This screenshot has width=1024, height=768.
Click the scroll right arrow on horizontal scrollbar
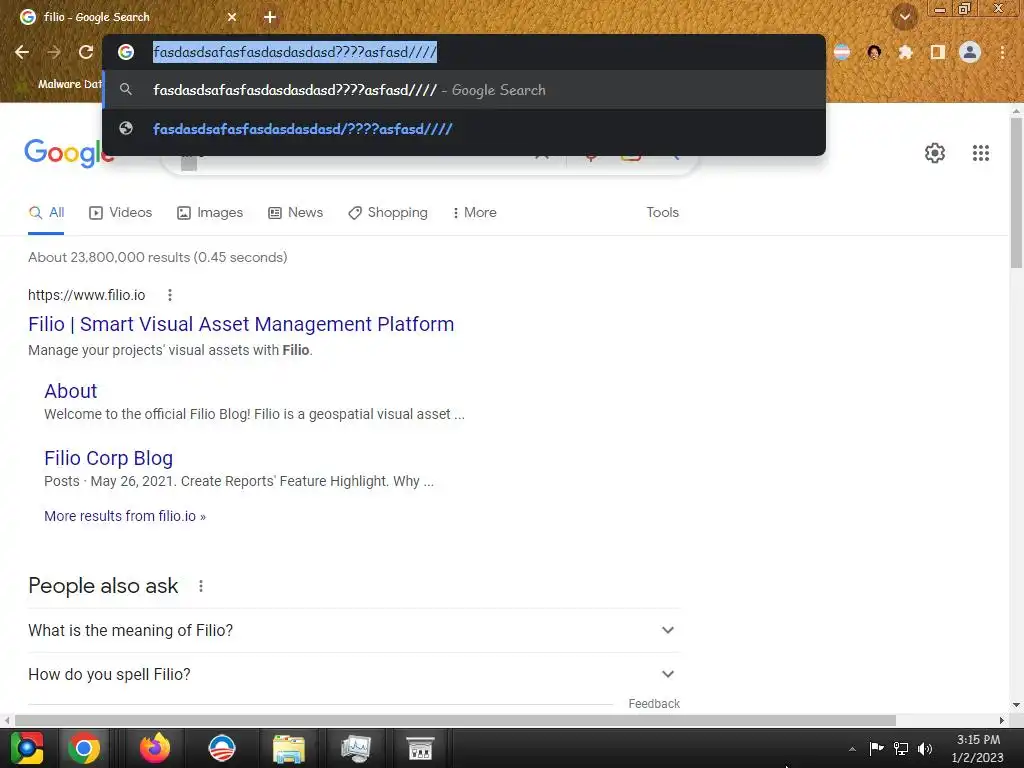point(1002,720)
